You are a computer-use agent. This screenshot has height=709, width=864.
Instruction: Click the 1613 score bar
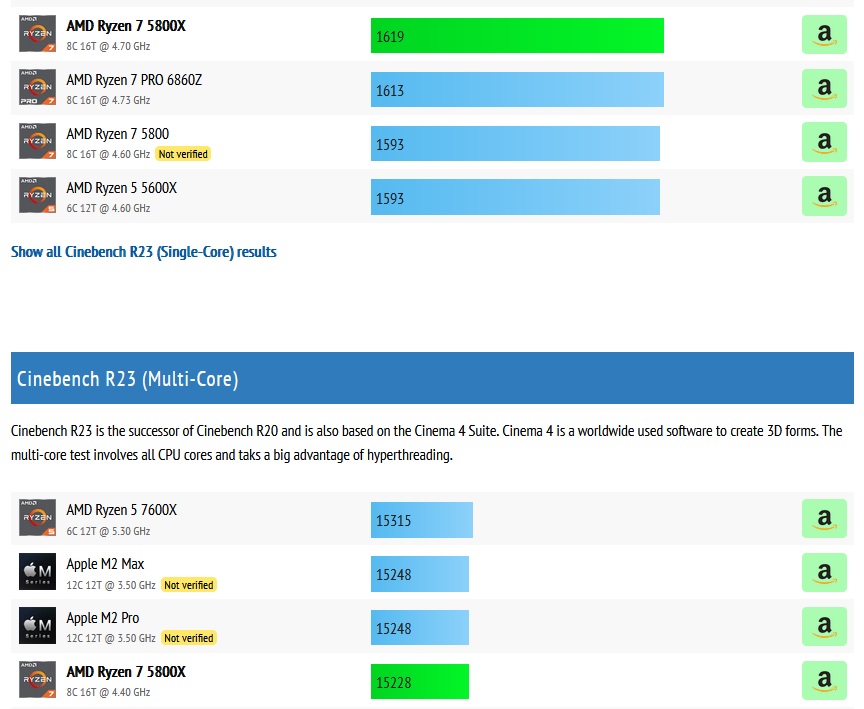(x=517, y=89)
